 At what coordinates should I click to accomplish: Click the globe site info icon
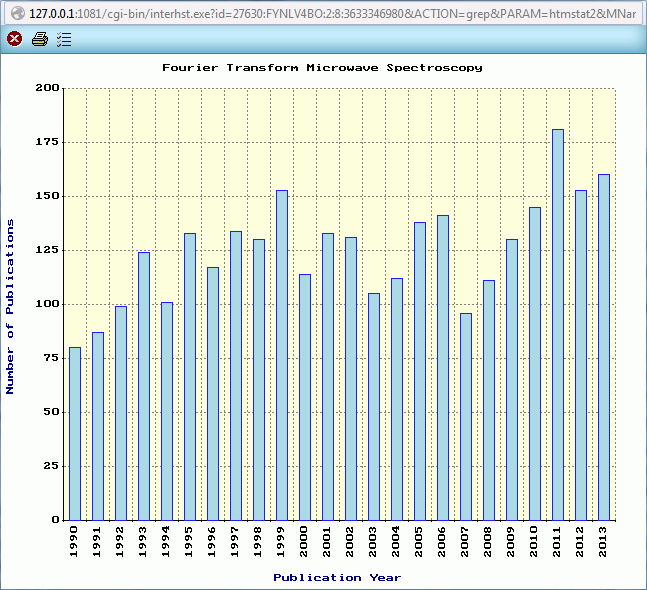click(17, 11)
